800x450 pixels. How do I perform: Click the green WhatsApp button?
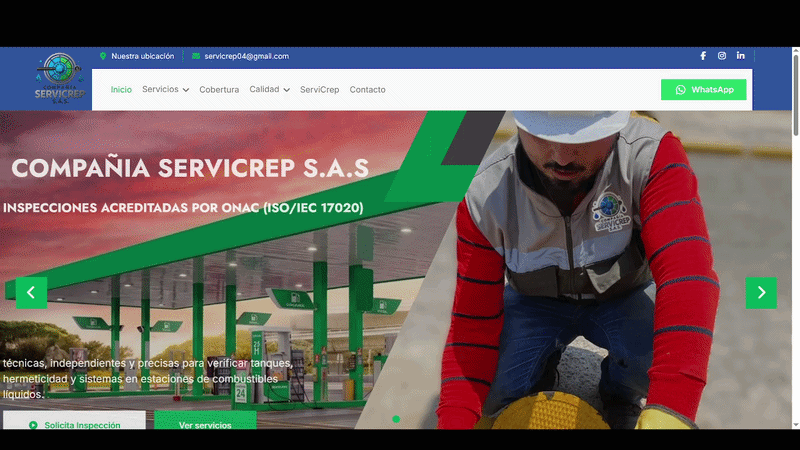click(704, 89)
